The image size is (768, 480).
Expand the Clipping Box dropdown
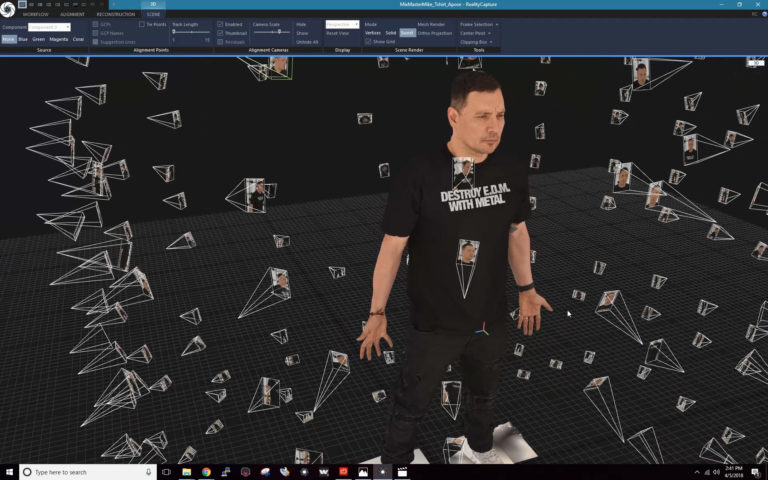point(476,42)
